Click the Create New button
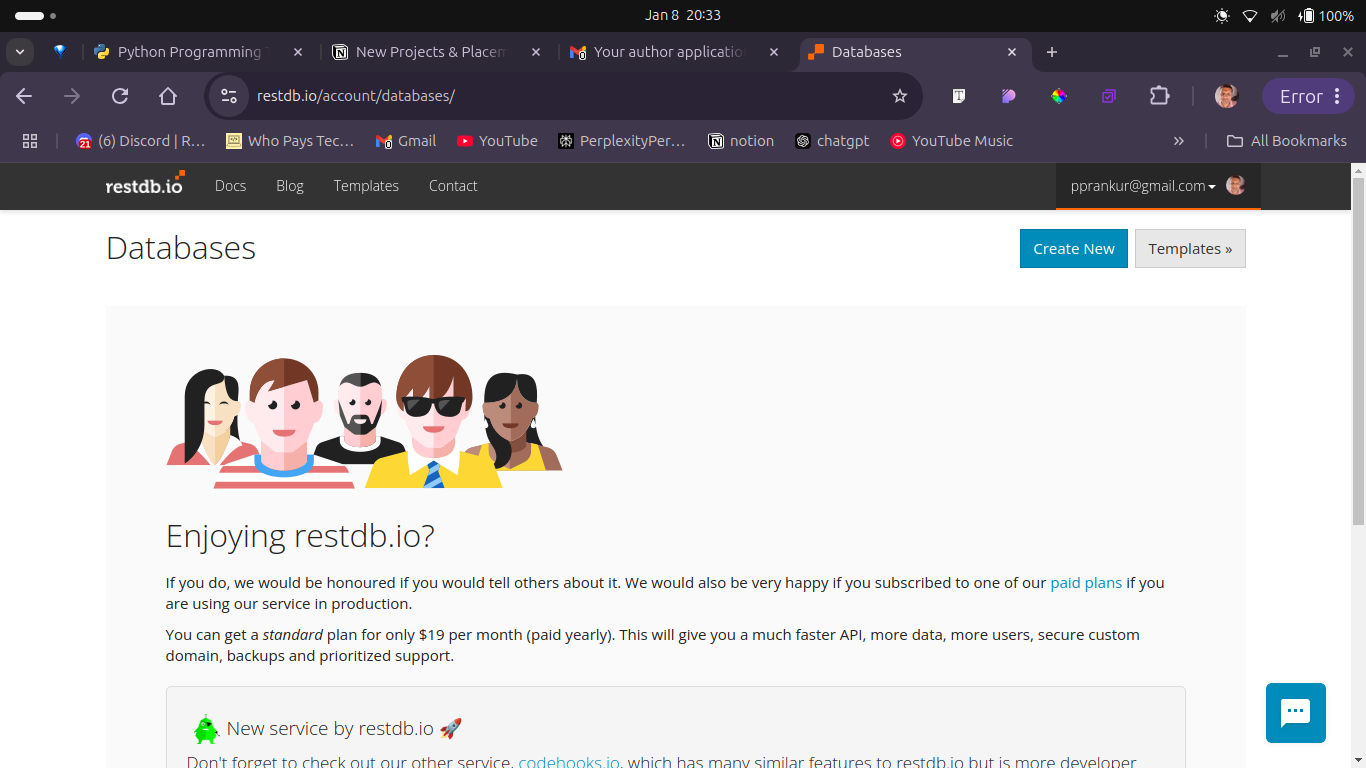 pyautogui.click(x=1074, y=249)
